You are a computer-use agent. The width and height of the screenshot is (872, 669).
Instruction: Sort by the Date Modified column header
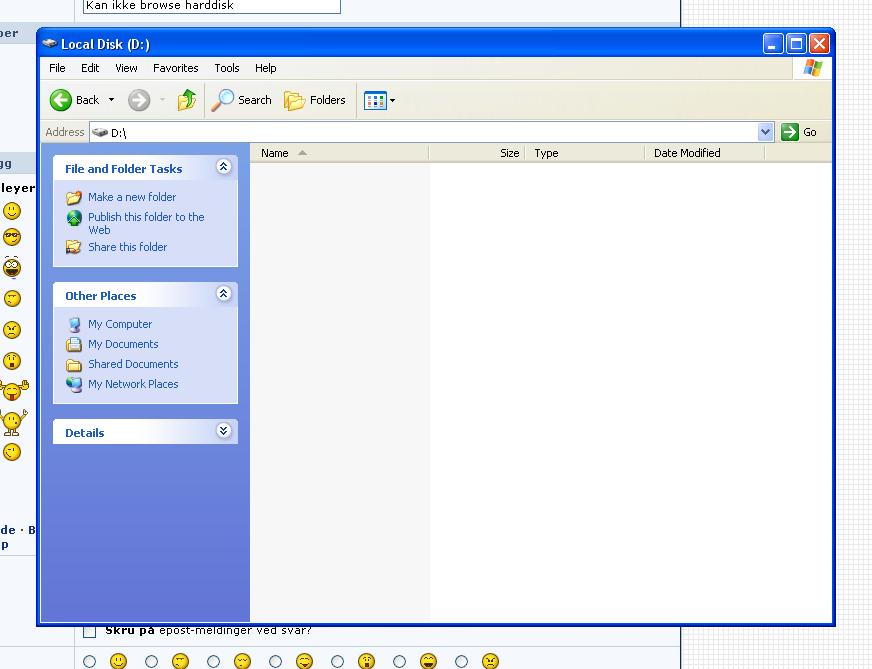coord(705,153)
